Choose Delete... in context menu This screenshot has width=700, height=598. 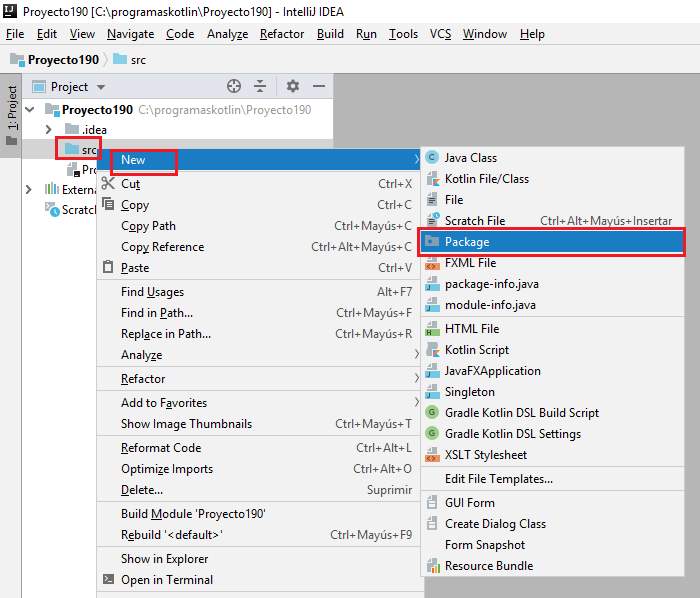pos(258,490)
